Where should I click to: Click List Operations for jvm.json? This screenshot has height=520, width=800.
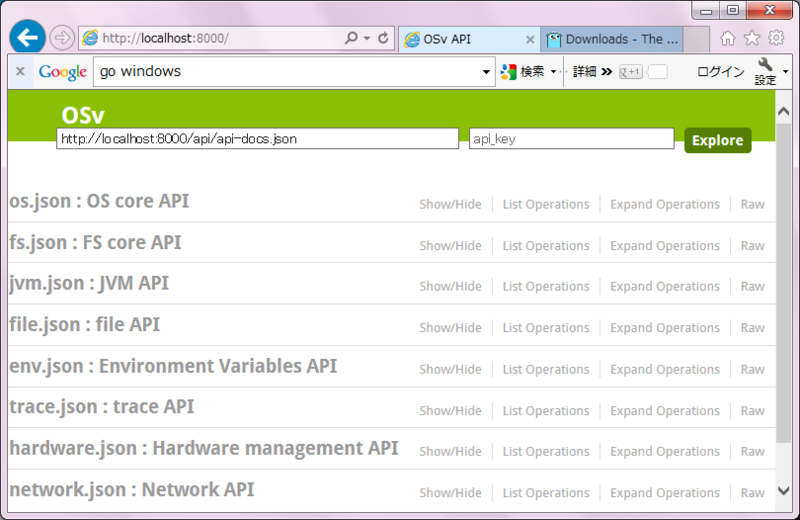[x=546, y=286]
